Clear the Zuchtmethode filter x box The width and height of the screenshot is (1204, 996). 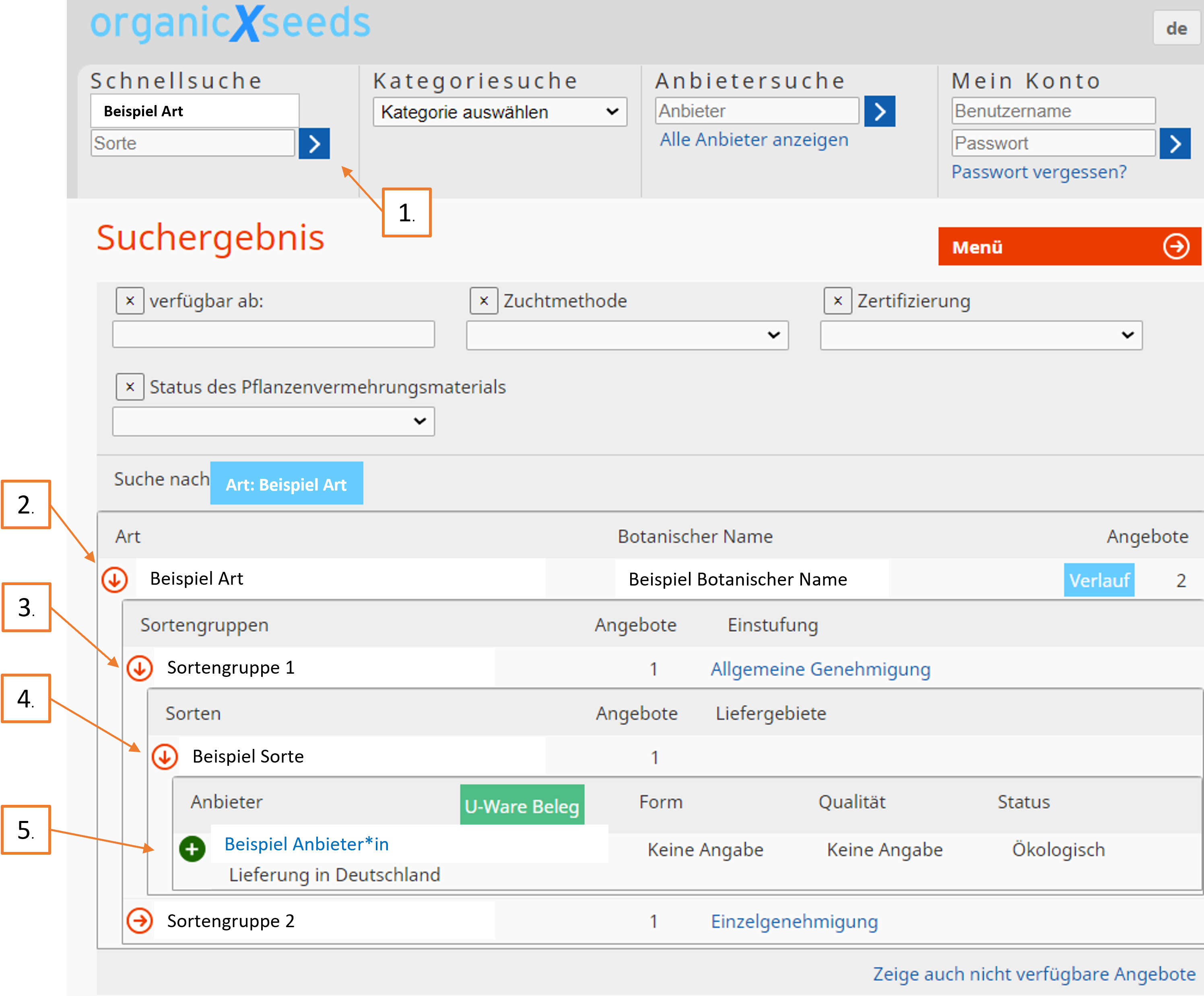point(484,301)
